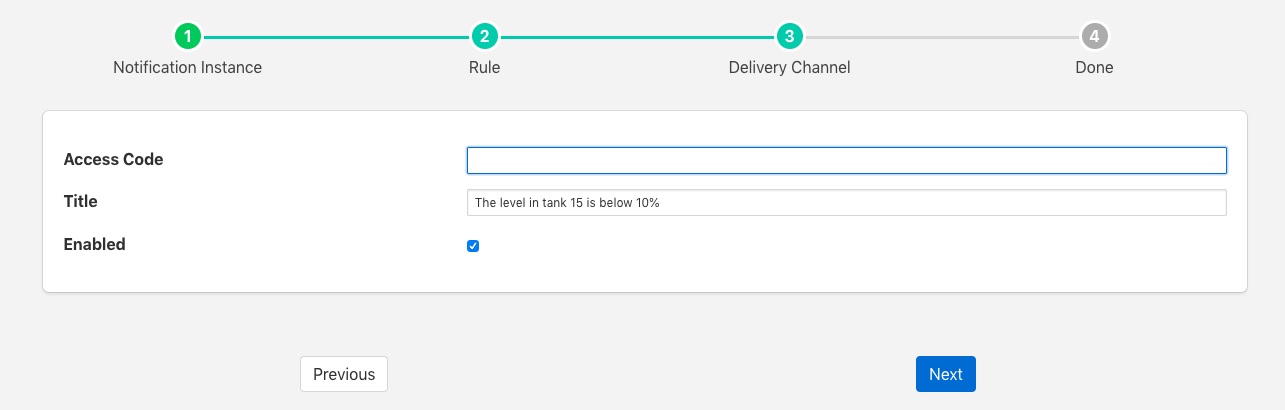This screenshot has width=1285, height=410.
Task: Click the gray step 4 circle
Action: (x=1094, y=37)
